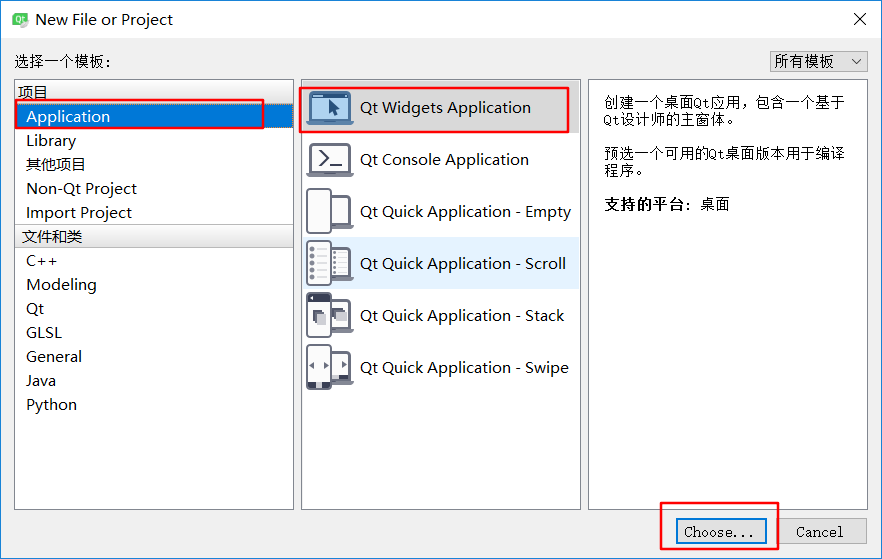882x559 pixels.
Task: Select the Non-Qt Project category
Action: tap(154, 188)
